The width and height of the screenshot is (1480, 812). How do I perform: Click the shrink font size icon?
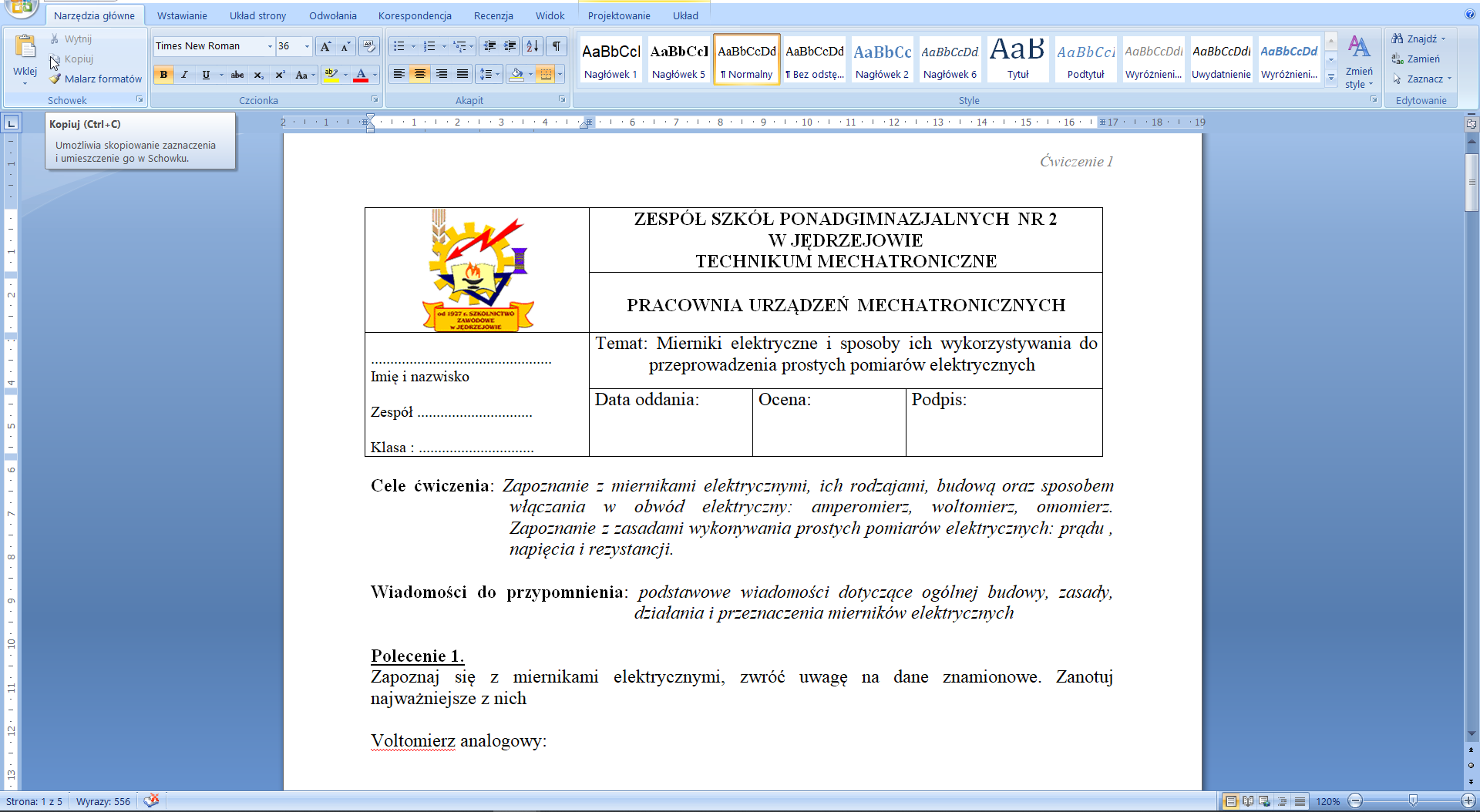tap(345, 46)
